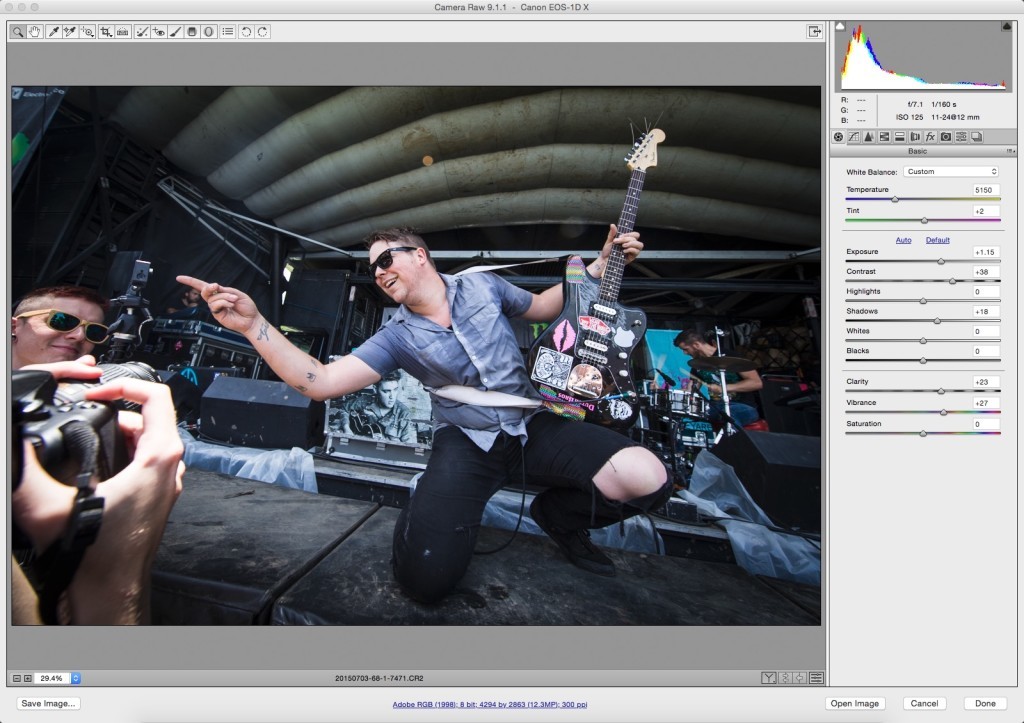Viewport: 1024px width, 723px height.
Task: Rotate the image 90 degrees counterclockwise
Action: pos(248,31)
